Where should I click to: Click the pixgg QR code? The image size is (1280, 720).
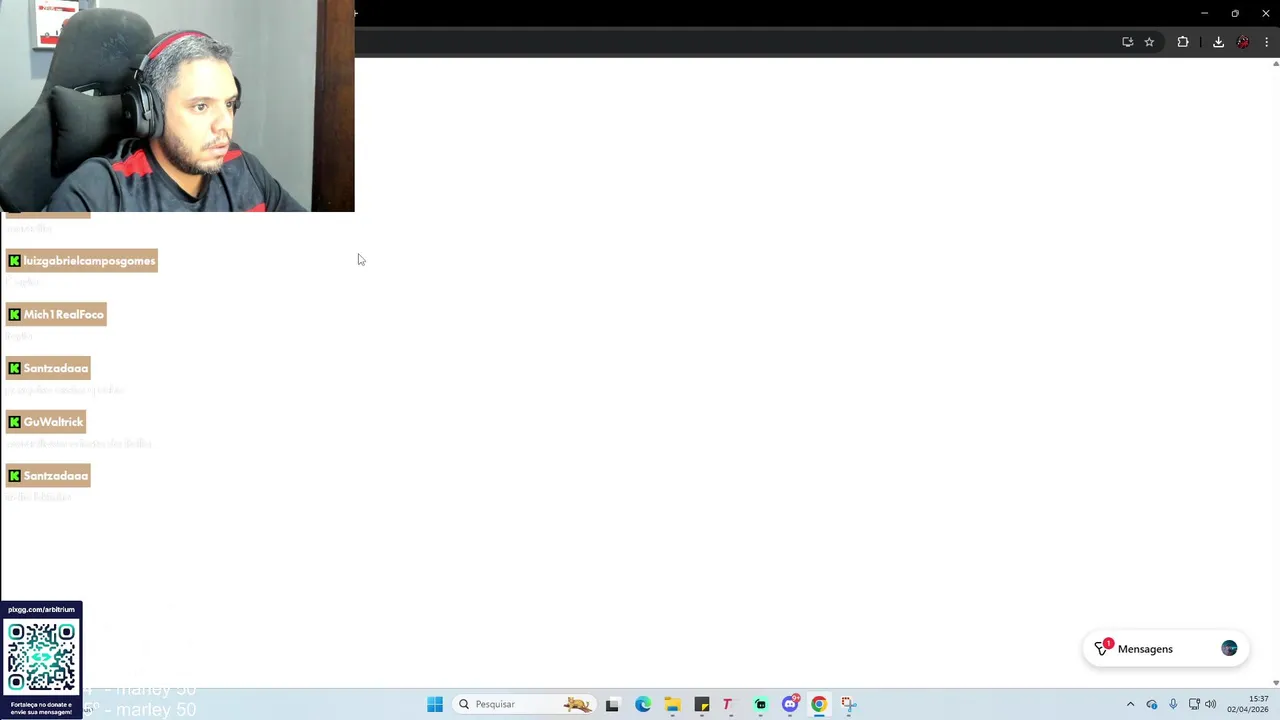(x=41, y=657)
